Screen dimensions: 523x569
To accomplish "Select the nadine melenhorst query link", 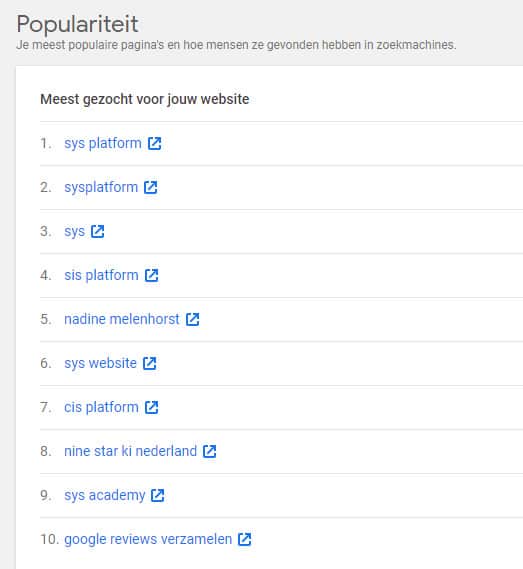I will [122, 319].
